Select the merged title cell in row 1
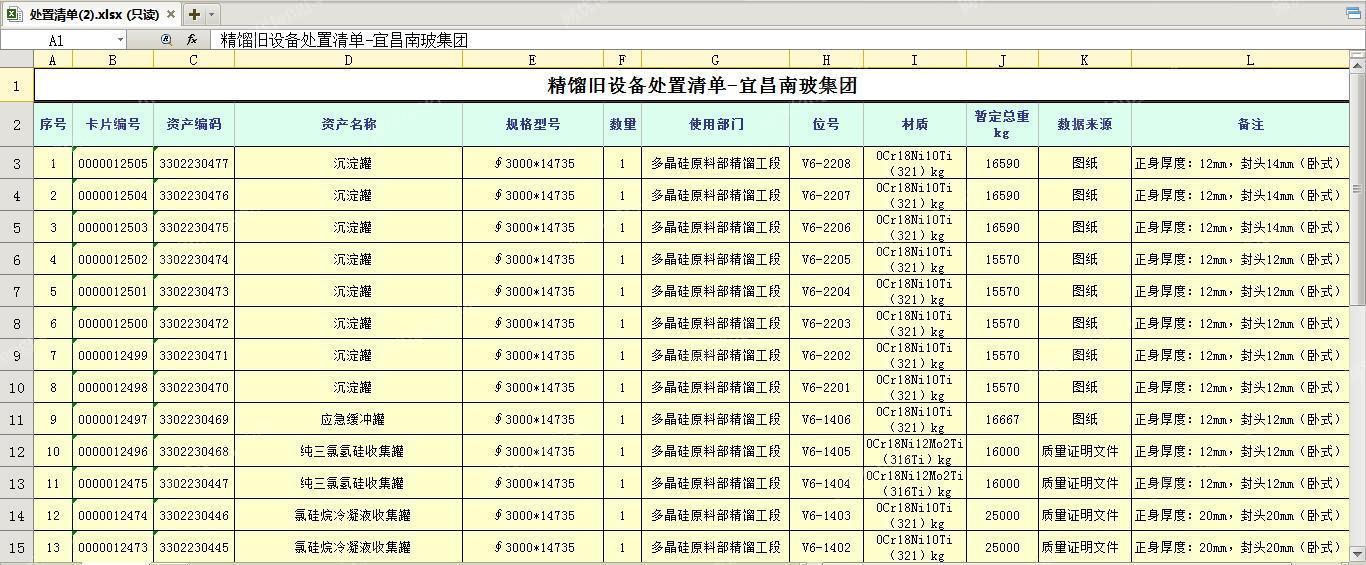The width and height of the screenshot is (1366, 565). pyautogui.click(x=700, y=86)
